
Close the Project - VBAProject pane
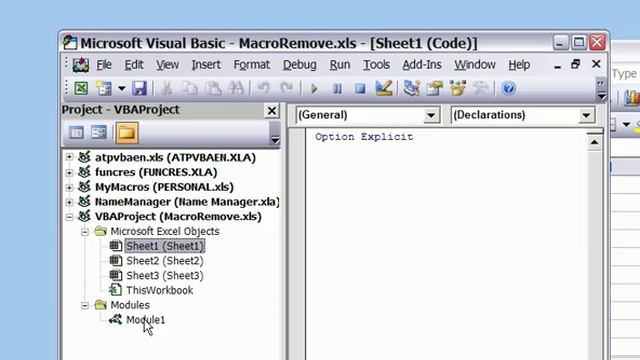[271, 111]
